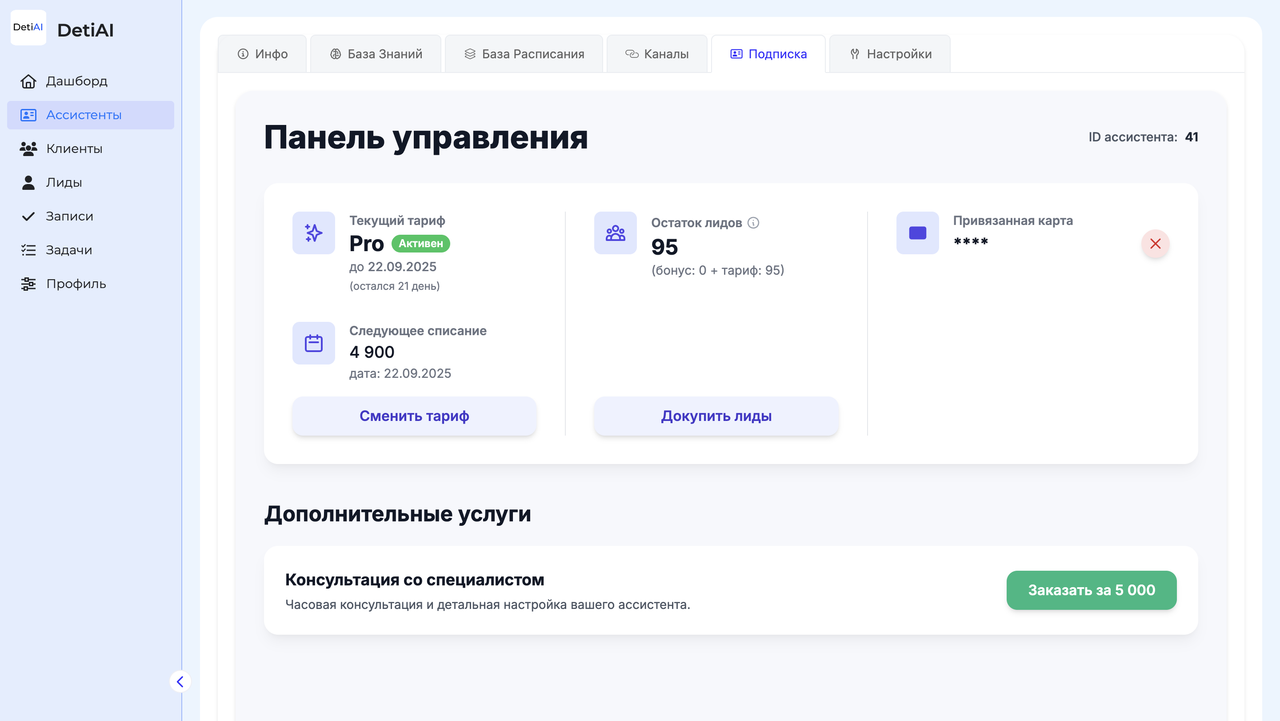This screenshot has width=1280, height=721.
Task: Switch to the База Знаний tab
Action: pyautogui.click(x=375, y=53)
